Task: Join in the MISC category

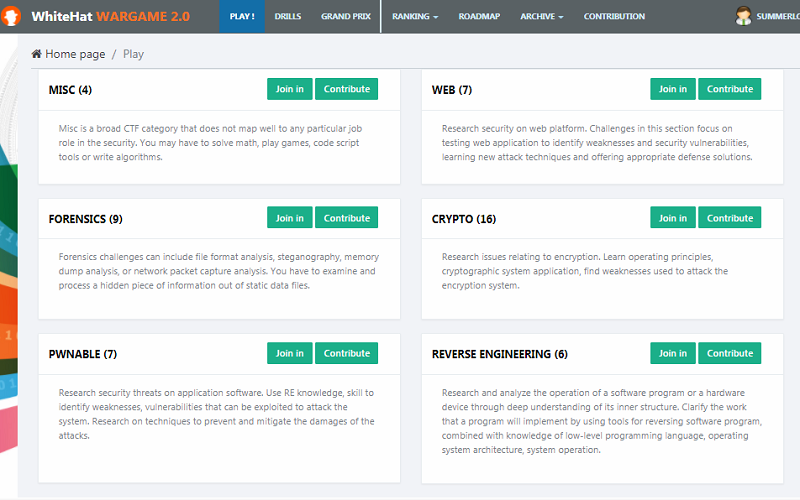Action: pyautogui.click(x=289, y=89)
